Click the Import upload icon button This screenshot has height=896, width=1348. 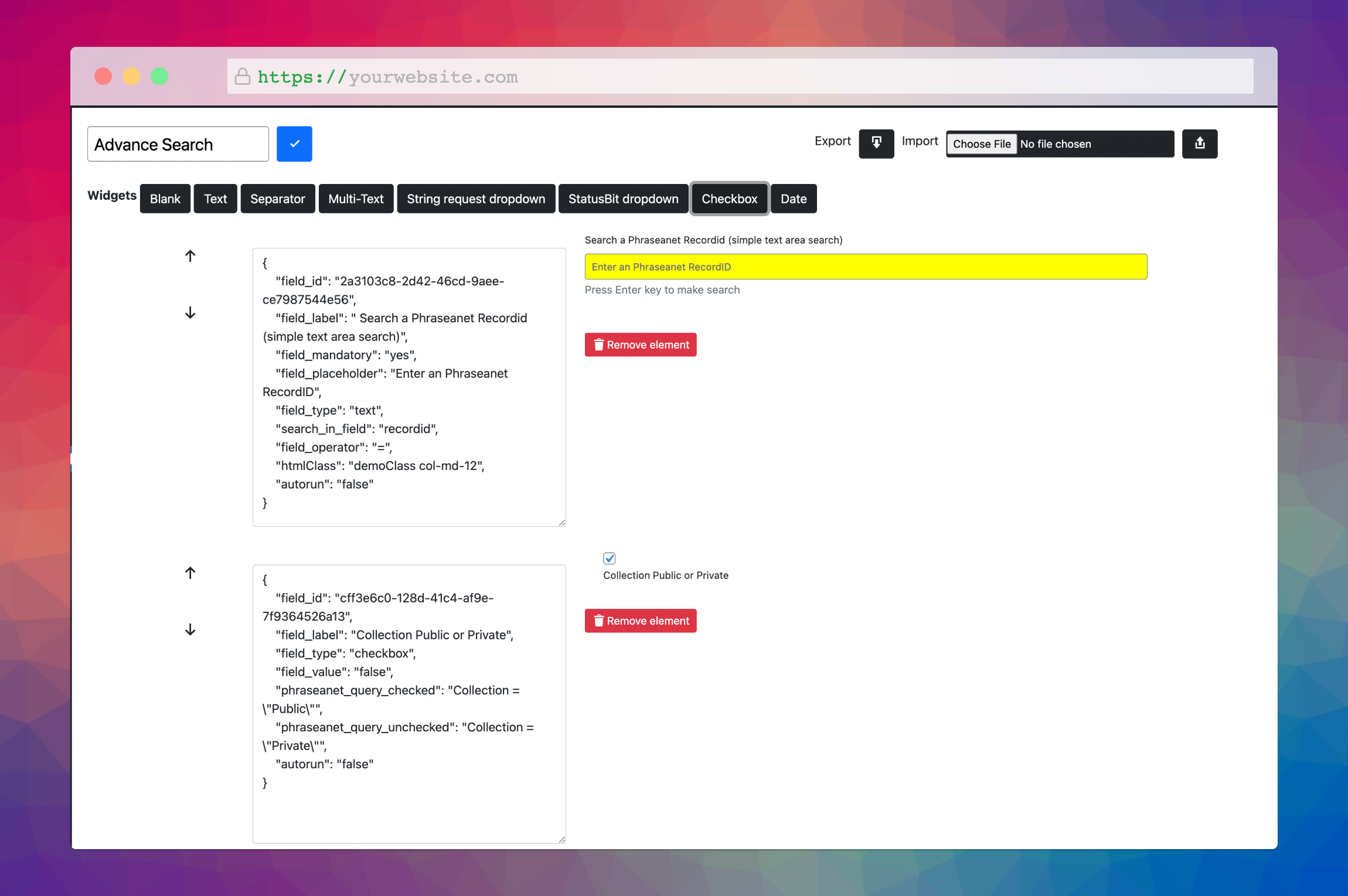click(1200, 144)
